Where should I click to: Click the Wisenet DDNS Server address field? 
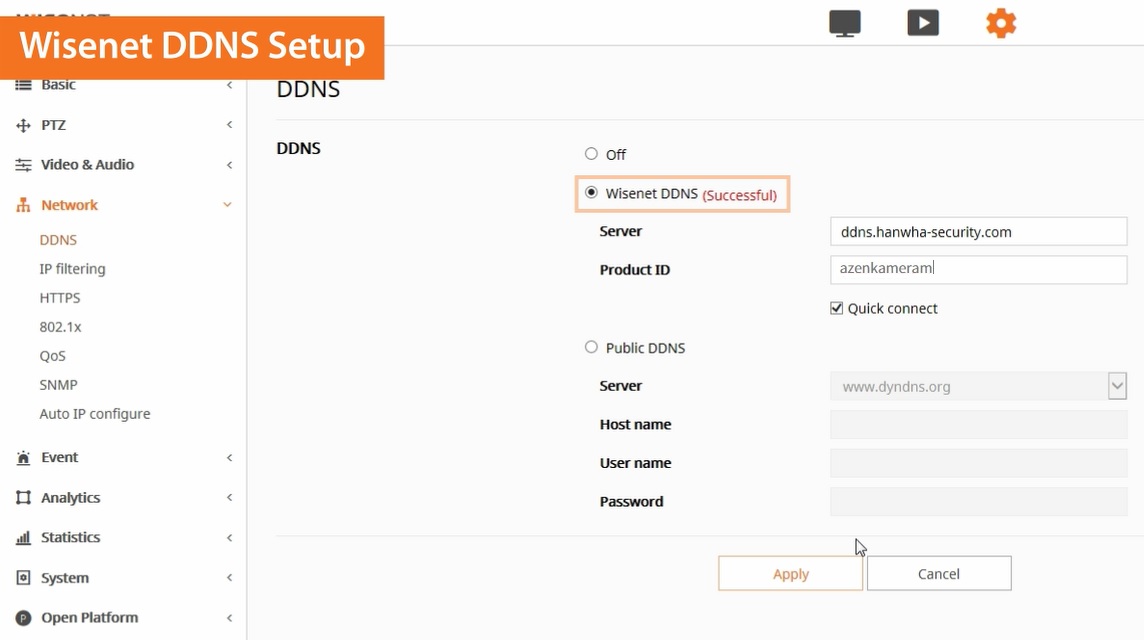point(978,231)
